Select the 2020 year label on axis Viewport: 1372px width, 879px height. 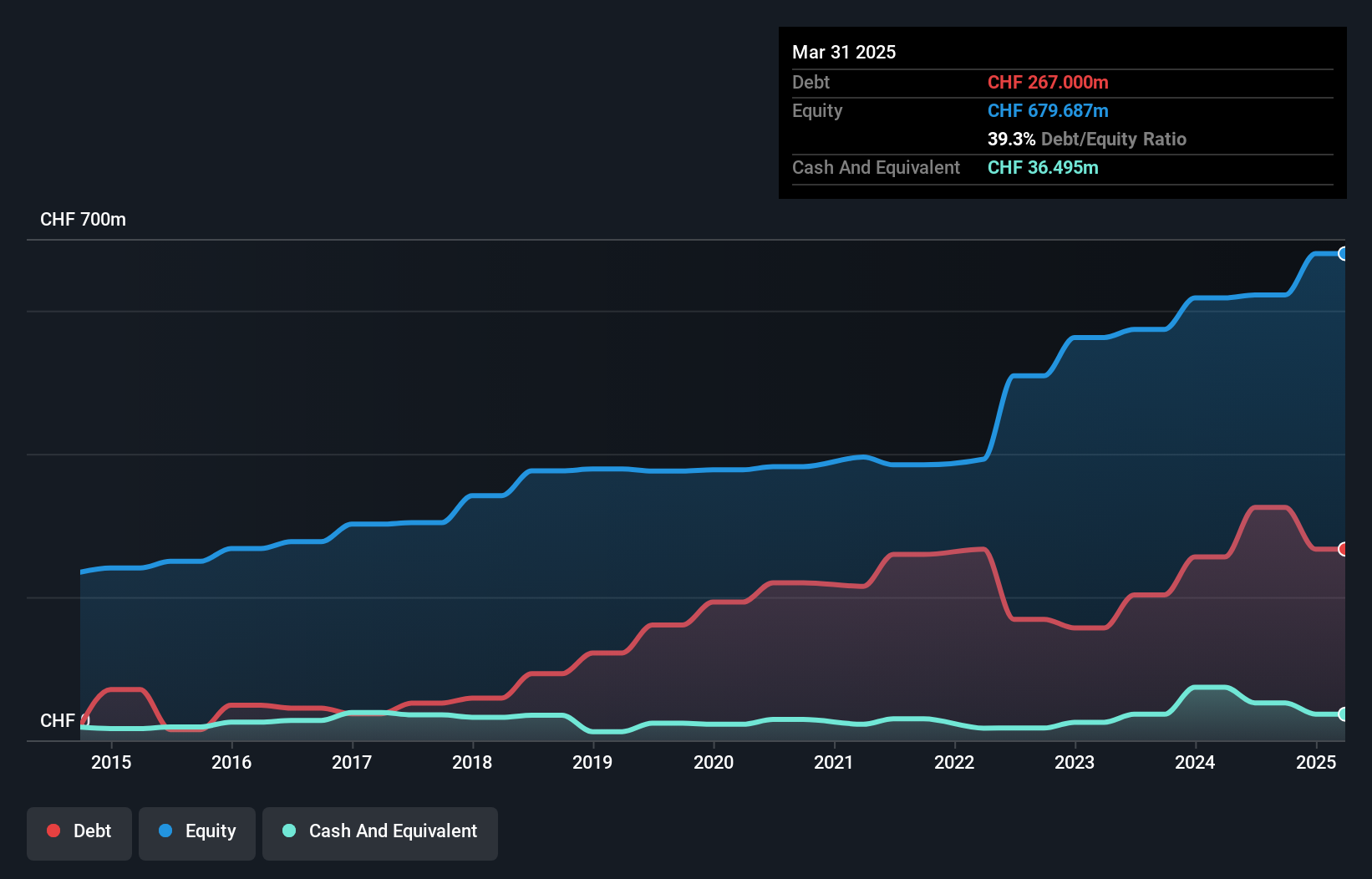[x=714, y=762]
